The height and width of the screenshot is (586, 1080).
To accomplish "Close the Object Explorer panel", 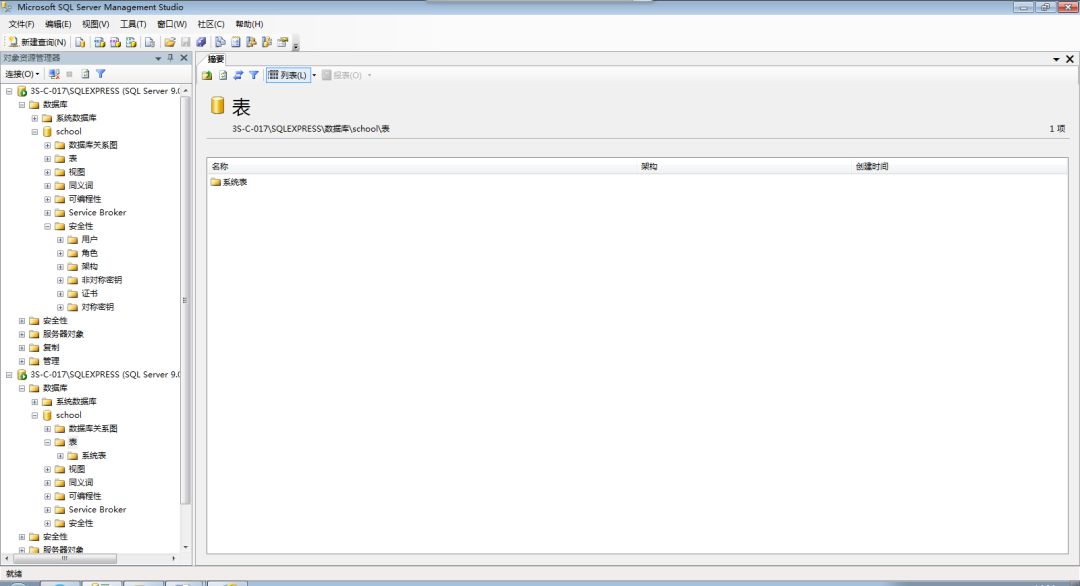I will [184, 59].
